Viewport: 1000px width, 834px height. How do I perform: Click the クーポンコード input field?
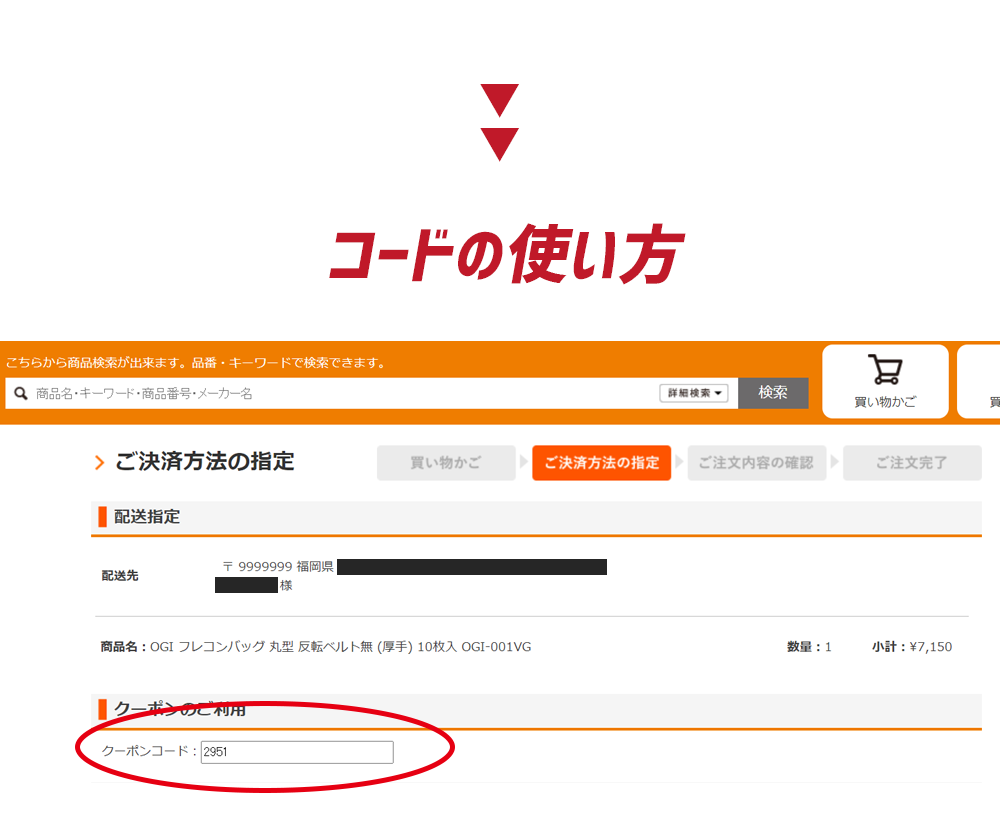tap(297, 752)
